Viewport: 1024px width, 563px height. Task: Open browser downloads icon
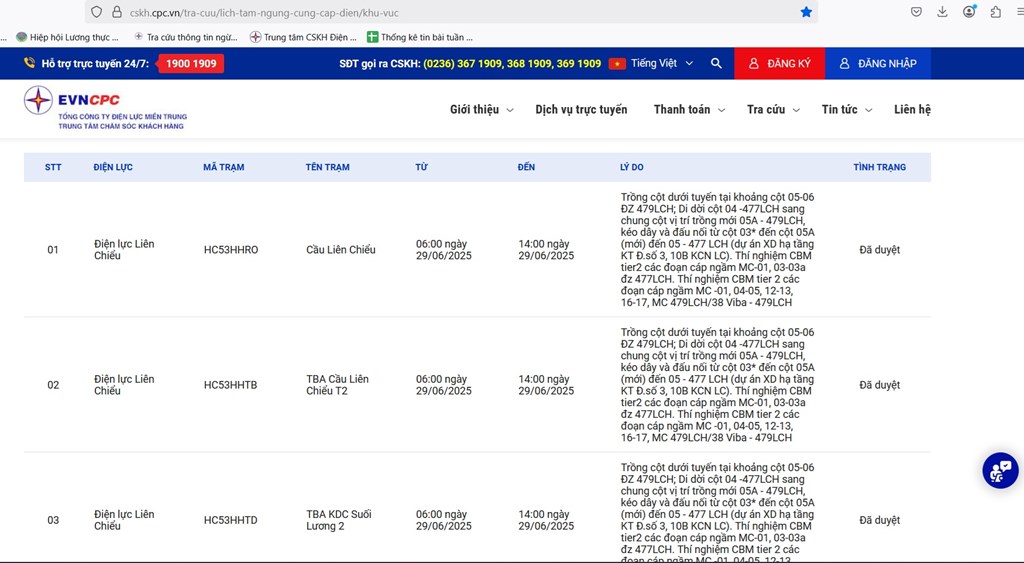pos(942,12)
